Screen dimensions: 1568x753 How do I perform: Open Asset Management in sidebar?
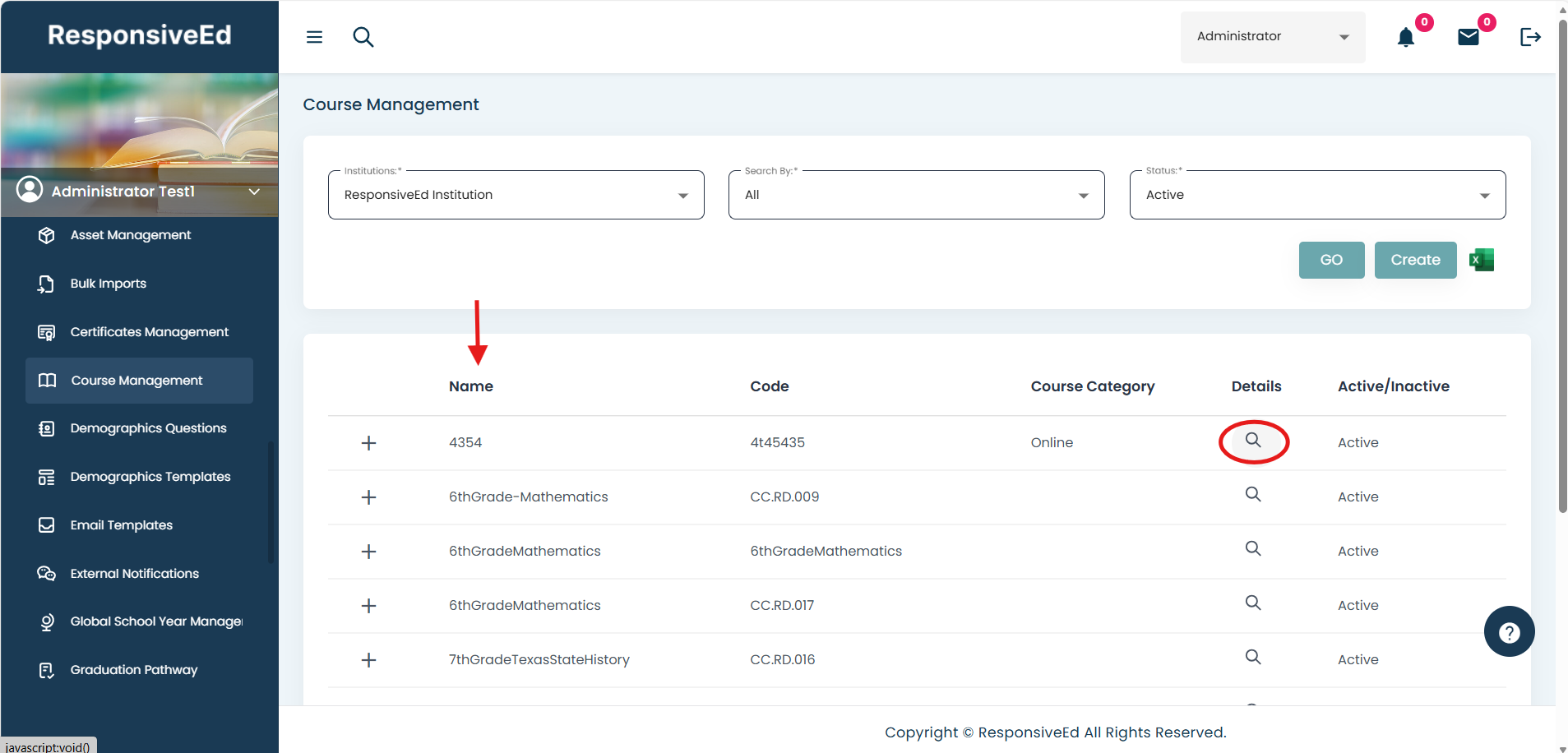[x=131, y=235]
